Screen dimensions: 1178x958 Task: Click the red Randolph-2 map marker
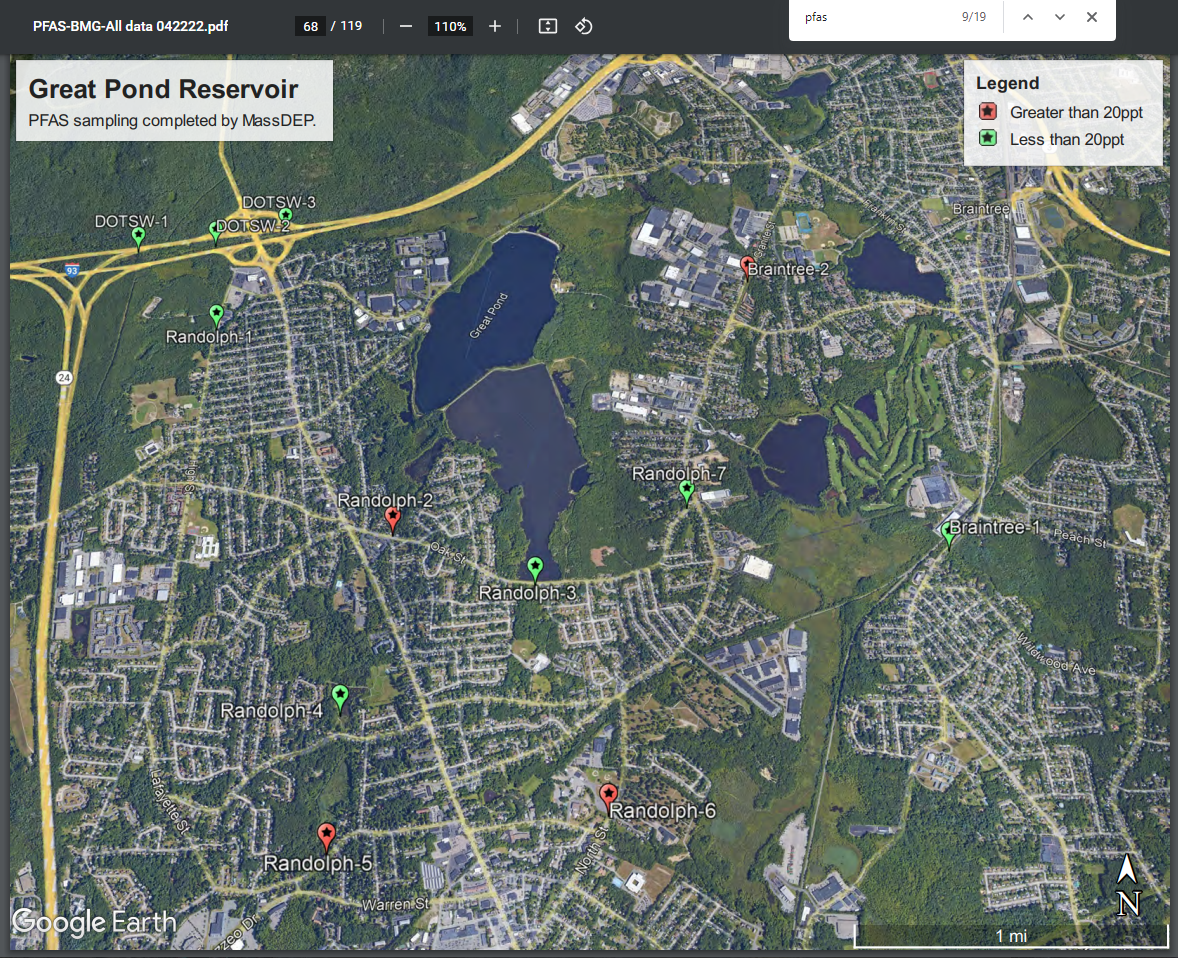tap(393, 517)
